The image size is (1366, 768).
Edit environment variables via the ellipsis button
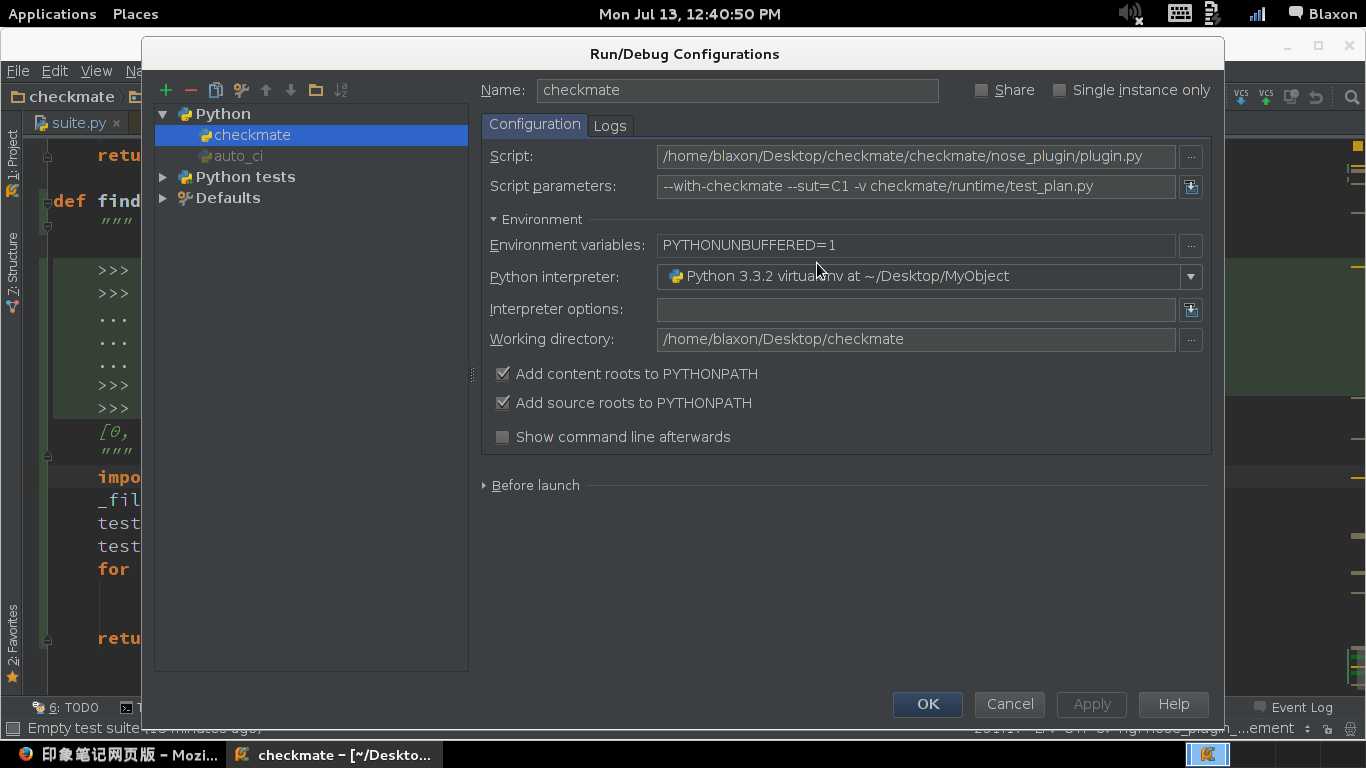click(1190, 246)
